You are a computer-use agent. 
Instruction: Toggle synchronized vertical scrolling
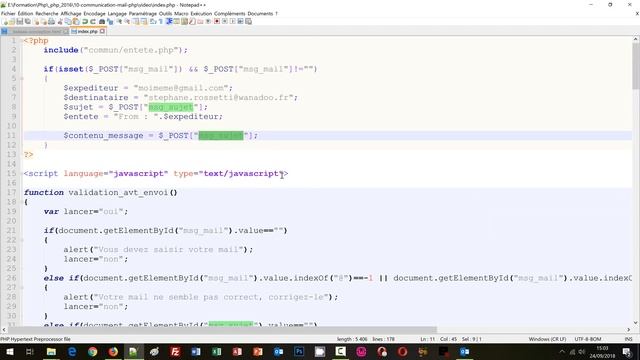[136, 21]
